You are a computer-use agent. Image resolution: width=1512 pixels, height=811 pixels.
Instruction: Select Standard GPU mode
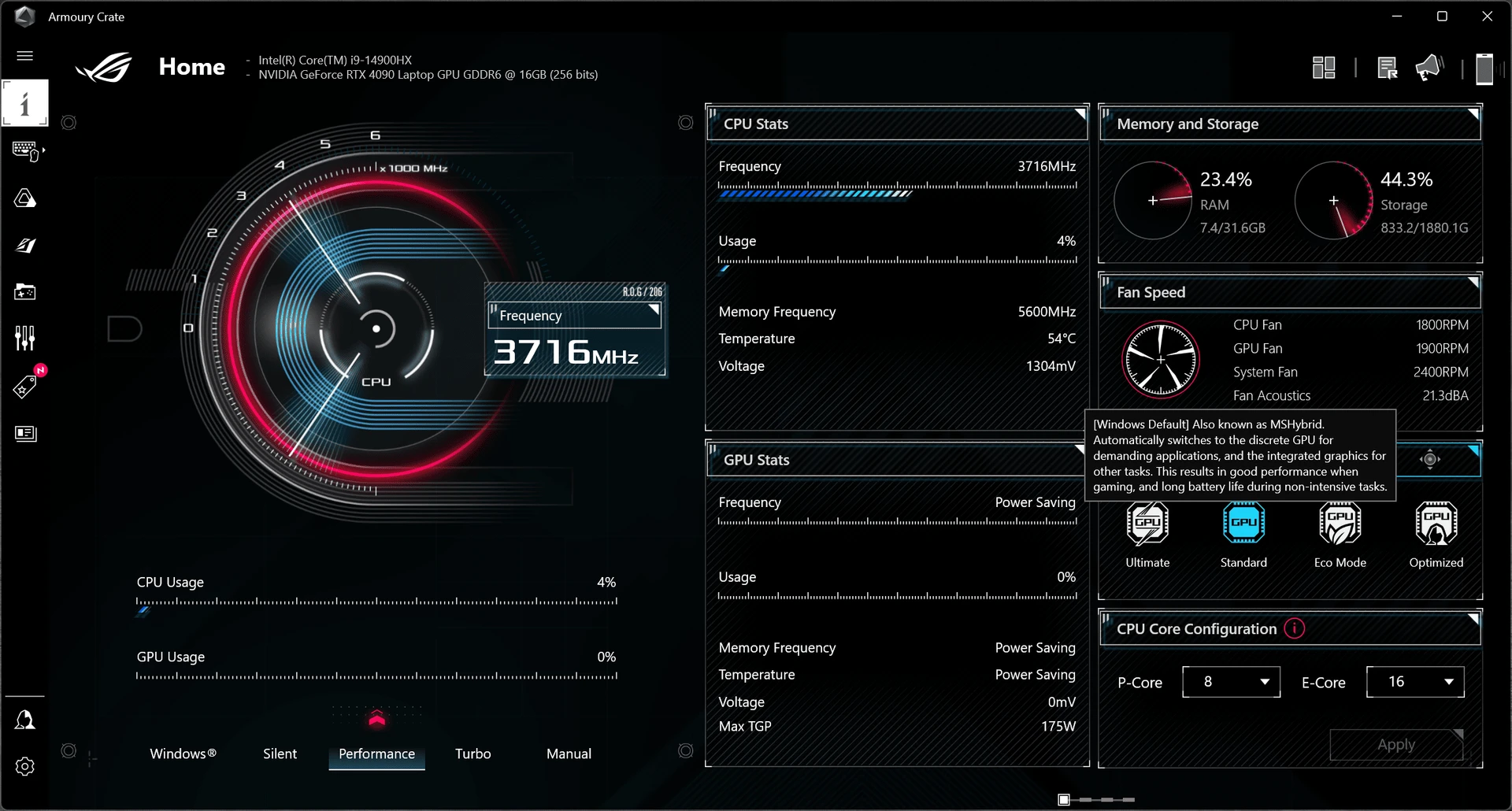click(x=1243, y=535)
